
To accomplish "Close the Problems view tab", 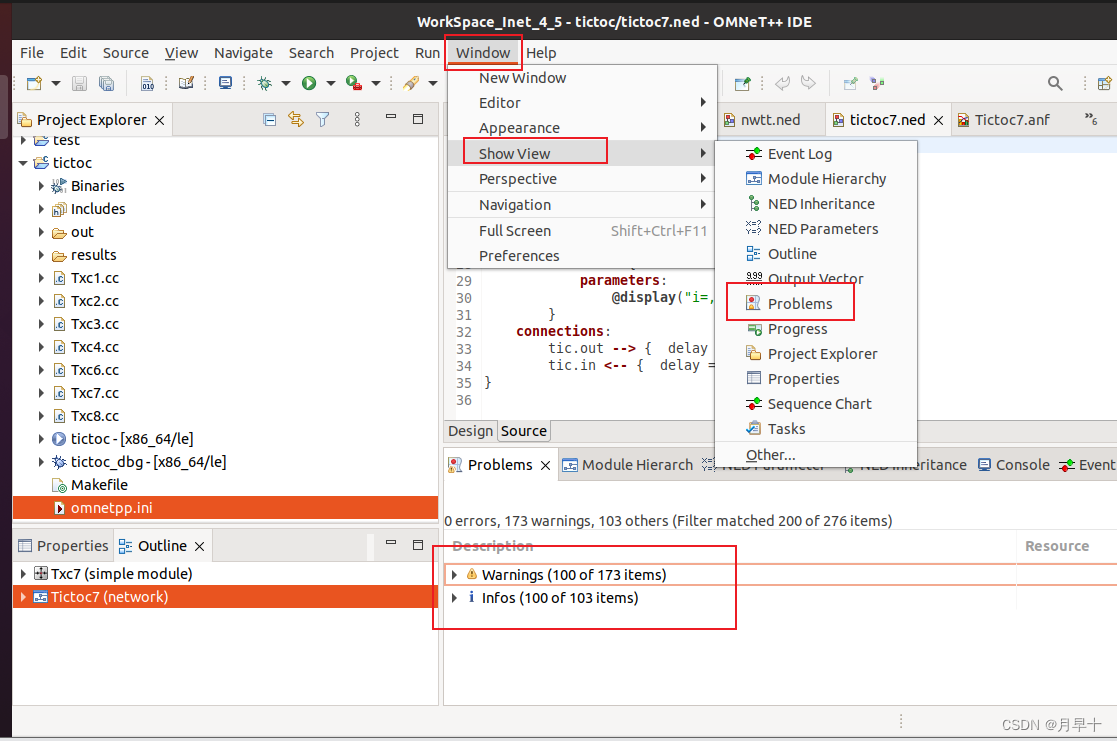I will pos(546,465).
